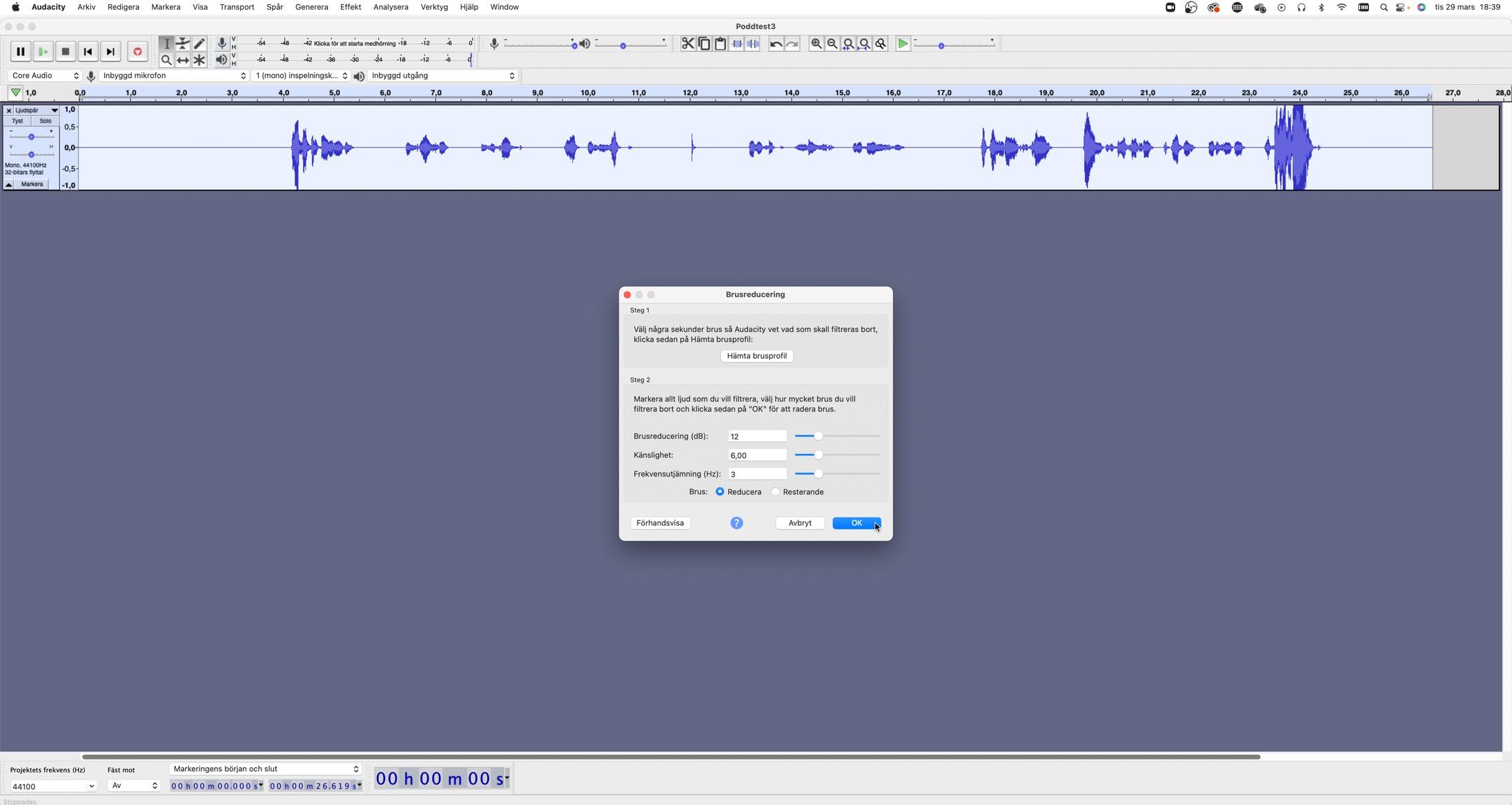Select the Draw pencil tool
Image resolution: width=1512 pixels, height=805 pixels.
pos(199,43)
